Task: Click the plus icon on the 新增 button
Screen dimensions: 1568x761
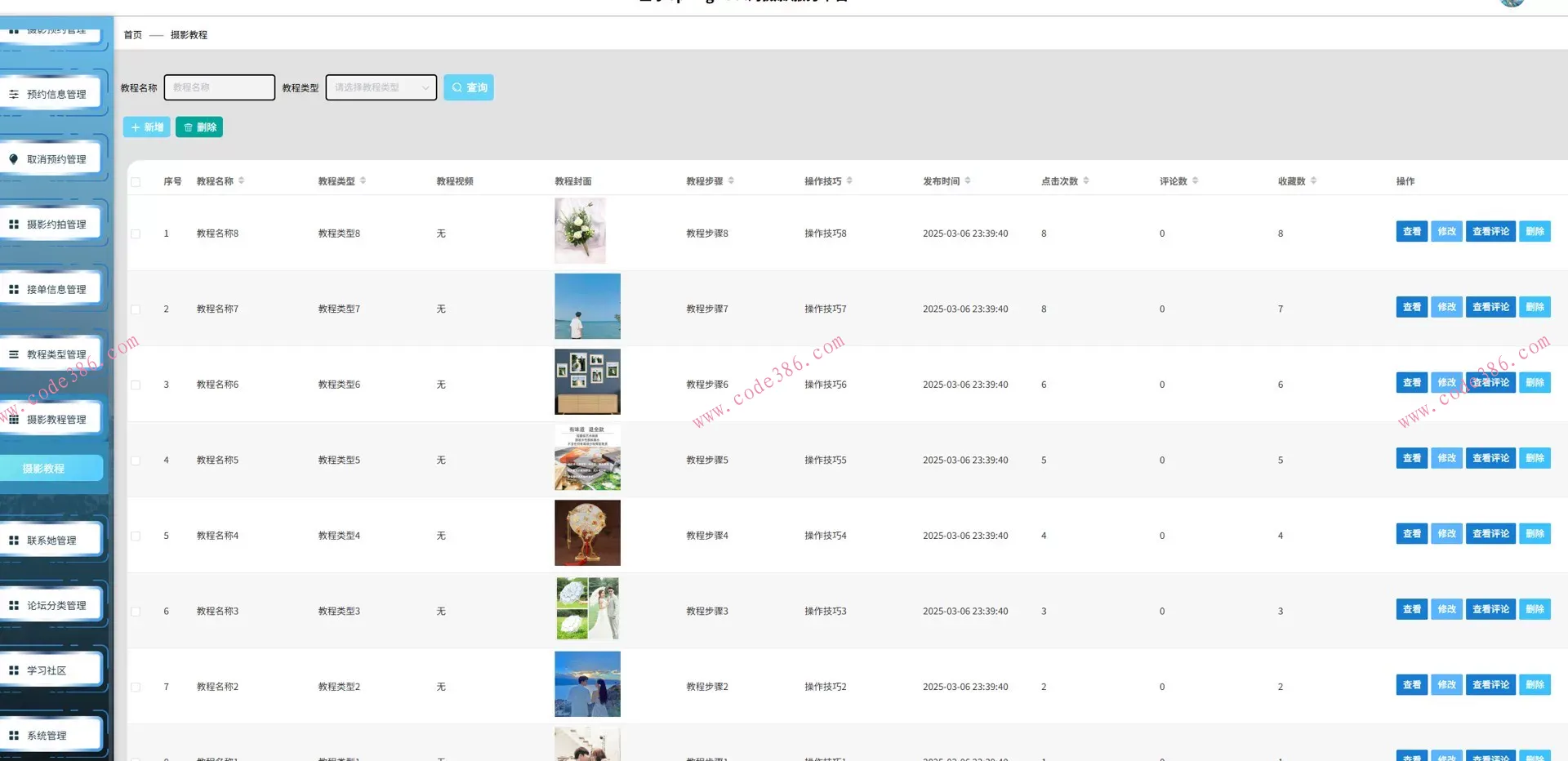Action: (x=136, y=127)
